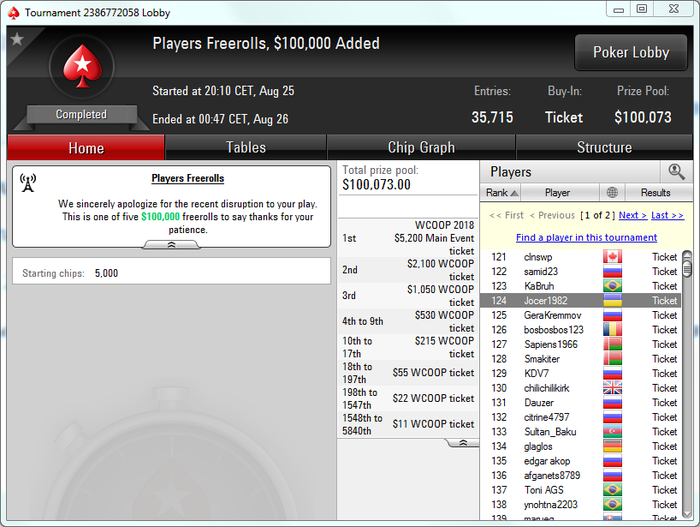
Task: Open player search magnifier icon
Action: (x=676, y=171)
